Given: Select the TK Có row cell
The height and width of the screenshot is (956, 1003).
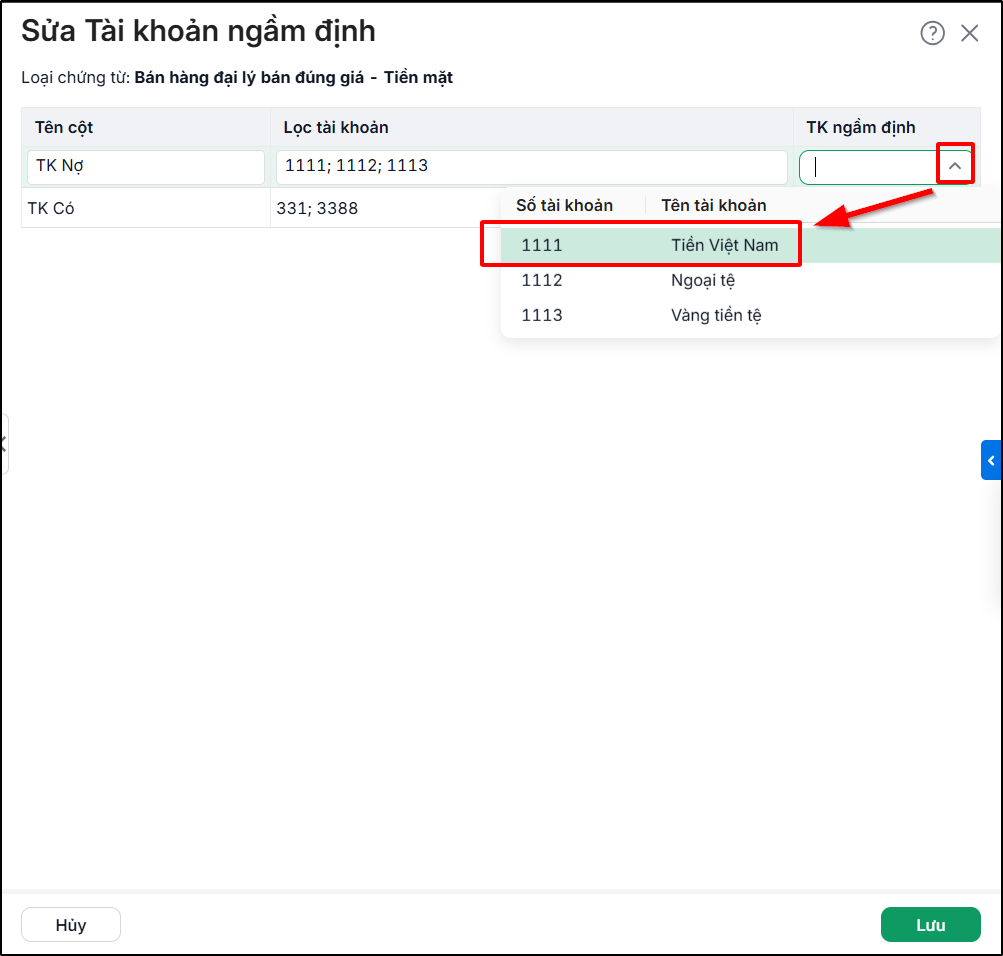Looking at the screenshot, I should [x=146, y=208].
